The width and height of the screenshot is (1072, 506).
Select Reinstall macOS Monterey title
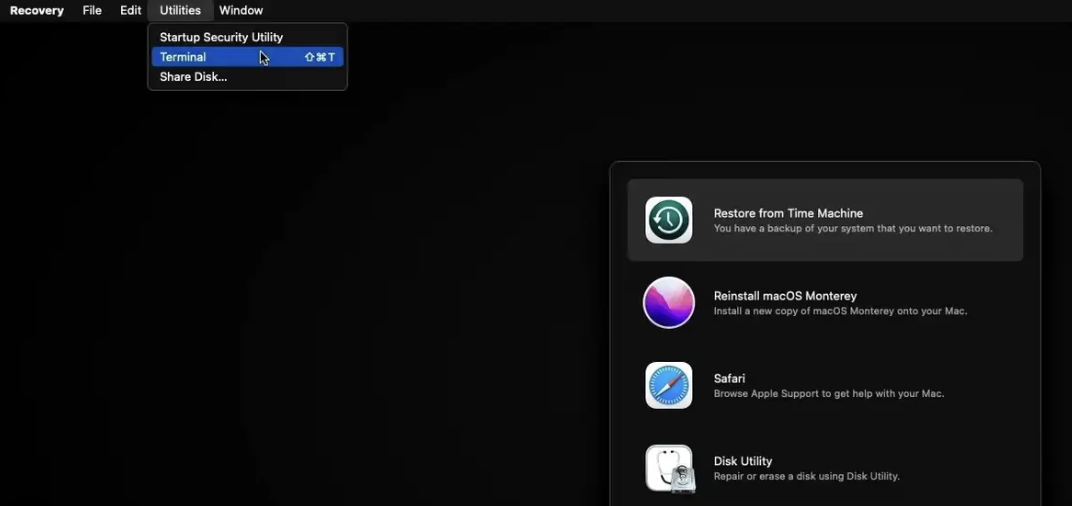[785, 296]
